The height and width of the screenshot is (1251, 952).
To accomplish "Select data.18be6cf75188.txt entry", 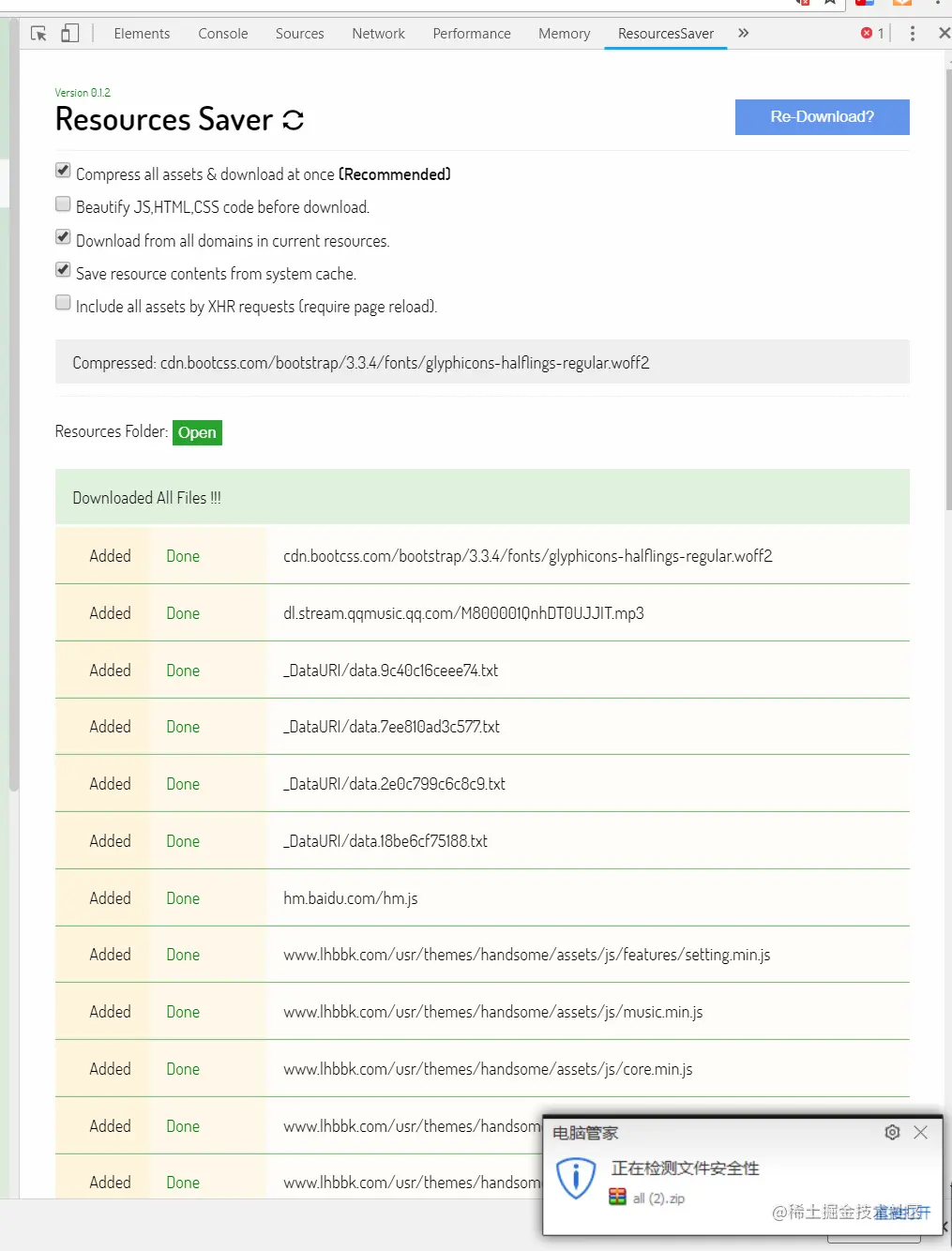I will point(482,840).
